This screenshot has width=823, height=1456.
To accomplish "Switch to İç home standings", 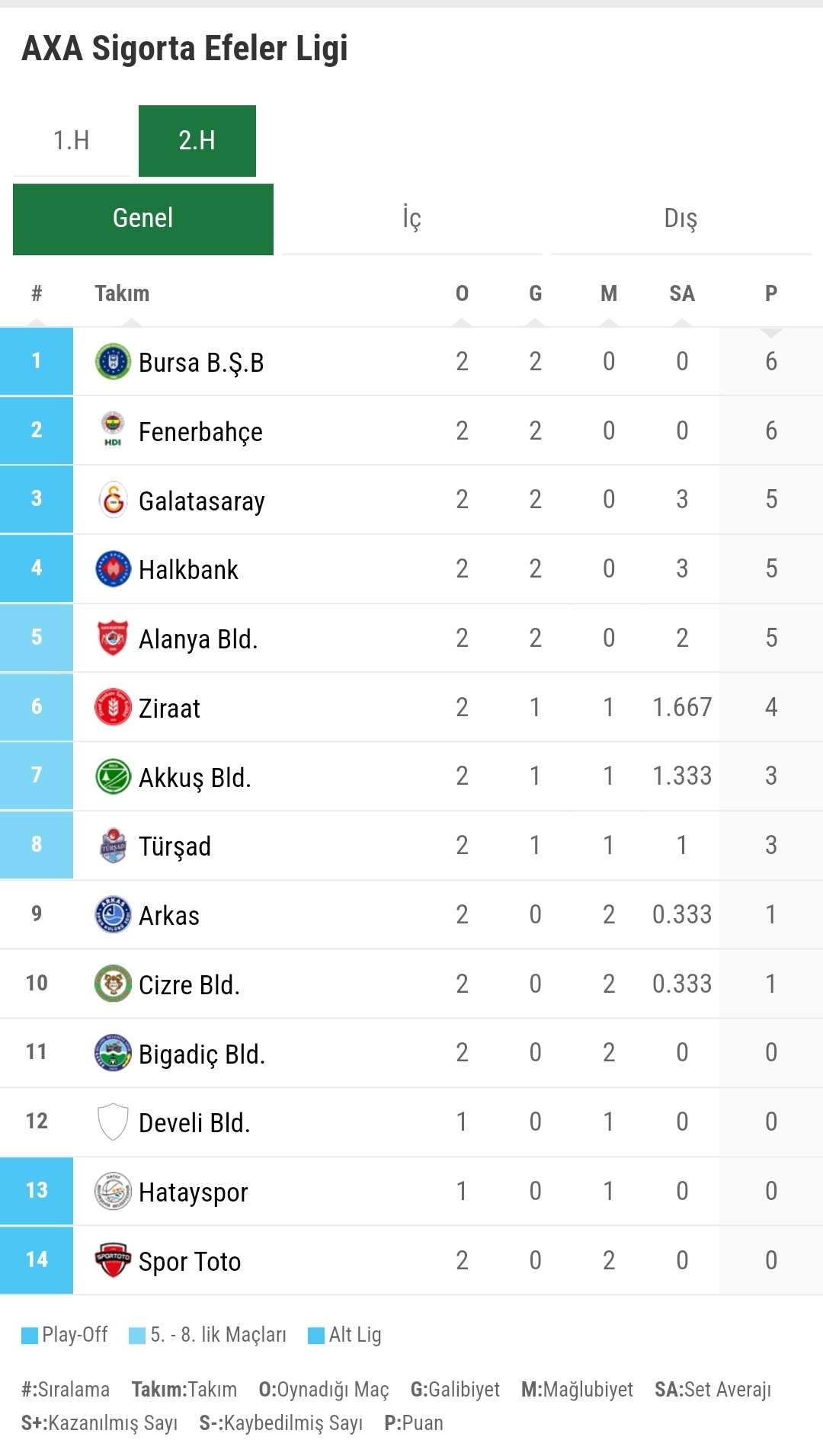I will [x=411, y=219].
